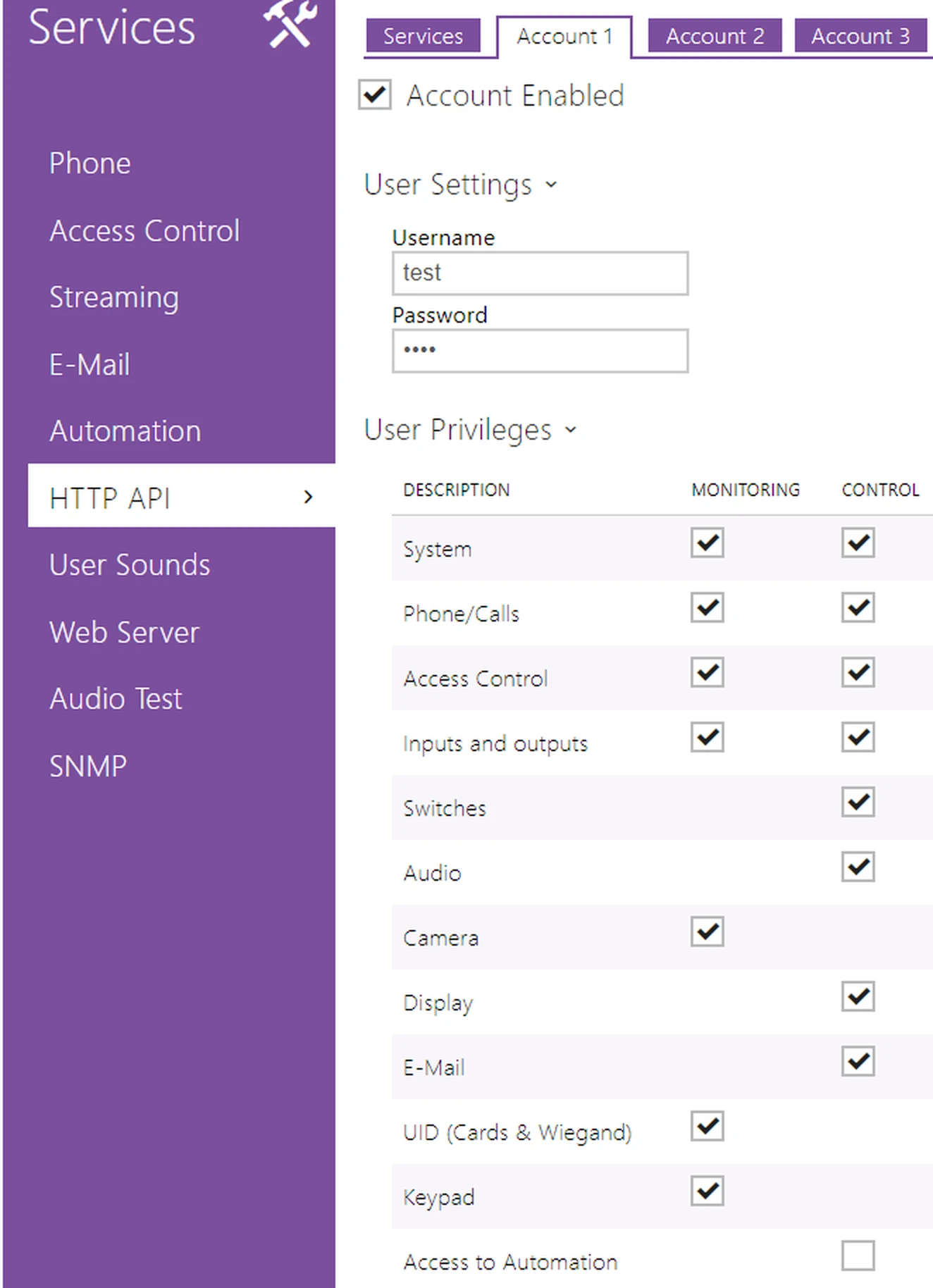Viewport: 933px width, 1288px height.
Task: Uncheck Camera monitoring privilege
Action: (x=708, y=931)
